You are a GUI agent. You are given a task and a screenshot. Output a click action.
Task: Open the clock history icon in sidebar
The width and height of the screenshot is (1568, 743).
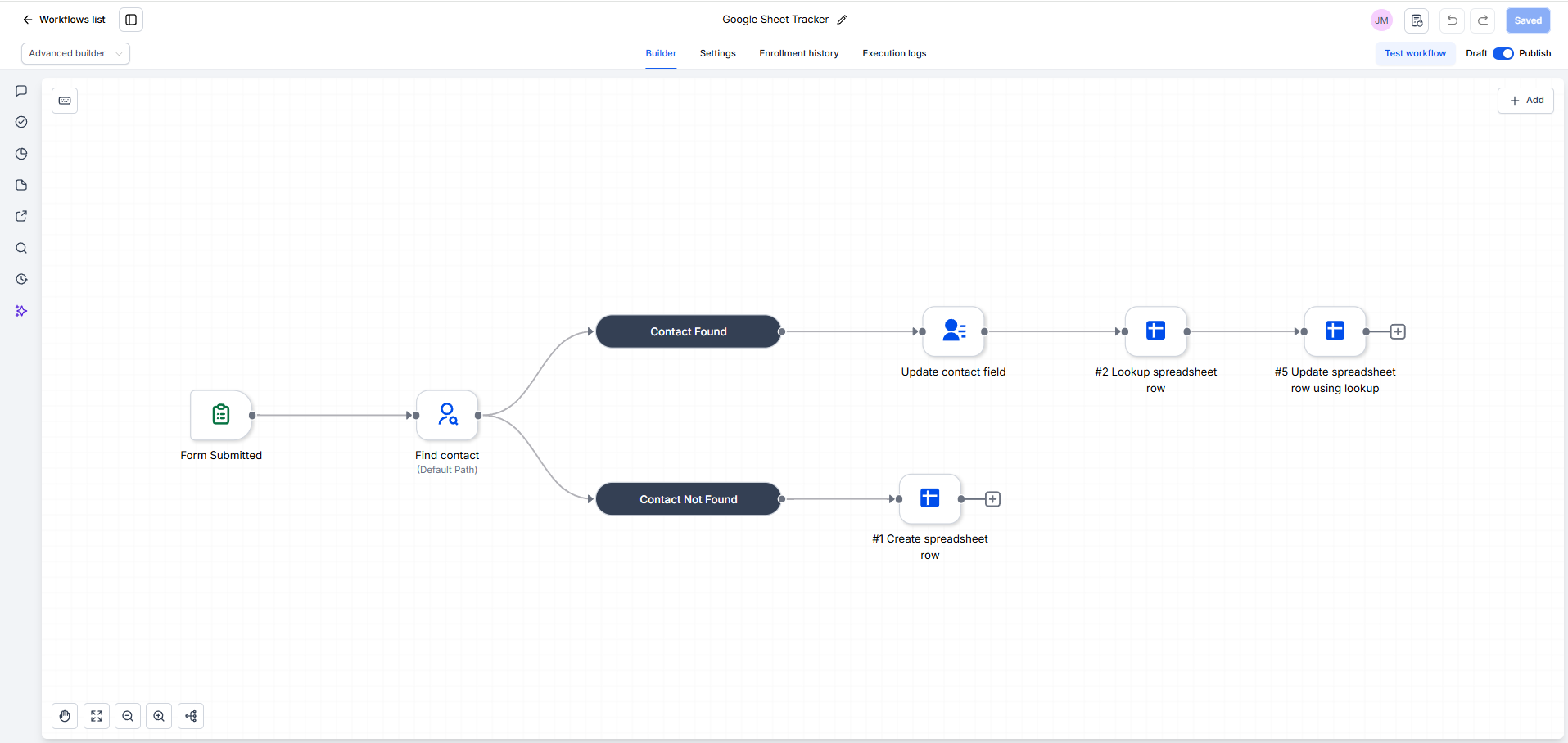(21, 279)
